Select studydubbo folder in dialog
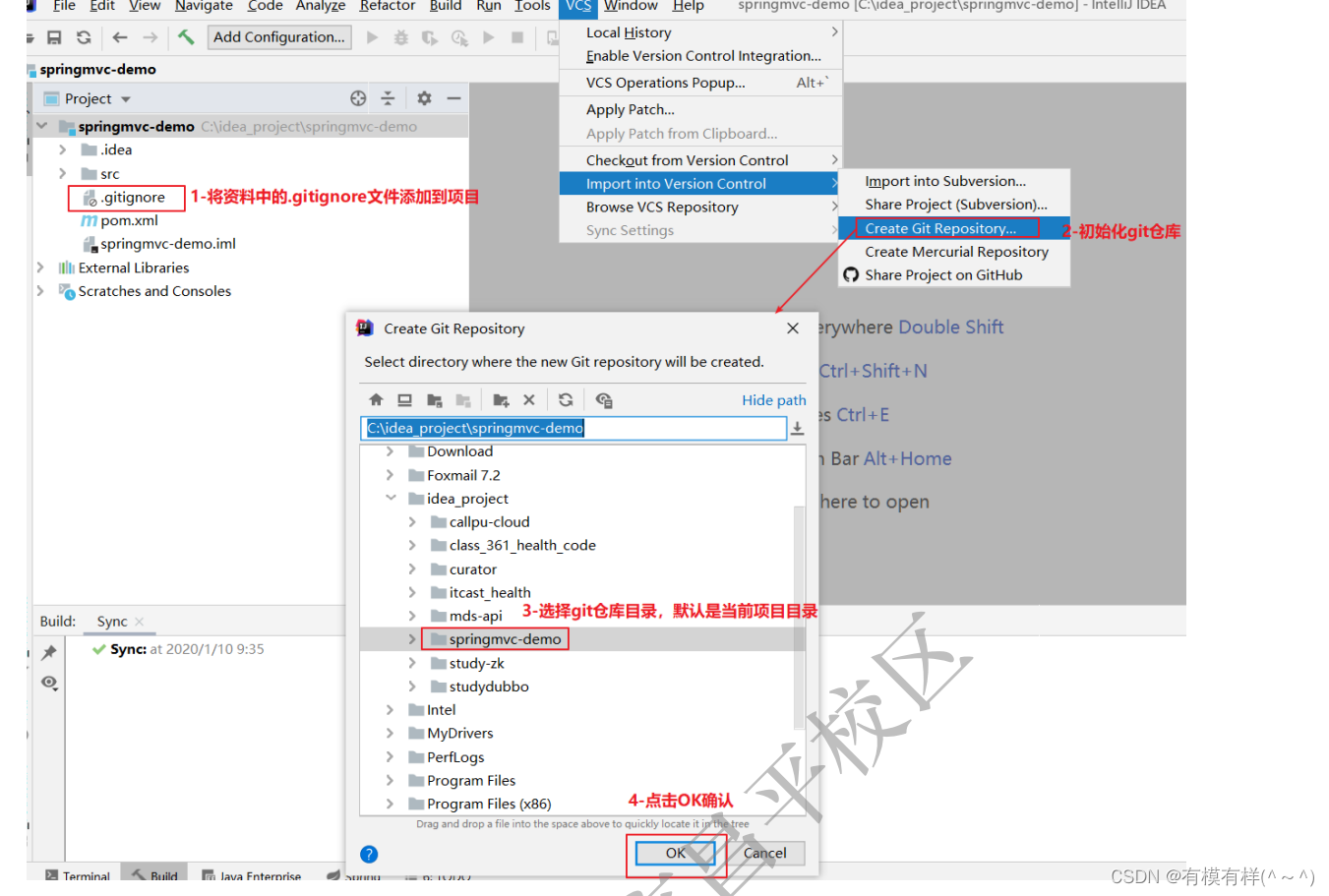 click(489, 687)
